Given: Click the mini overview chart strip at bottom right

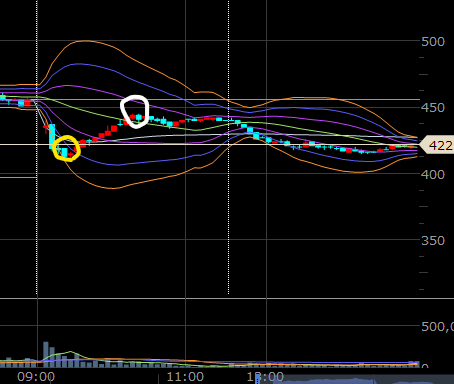Looking at the screenshot, I should (x=363, y=379).
